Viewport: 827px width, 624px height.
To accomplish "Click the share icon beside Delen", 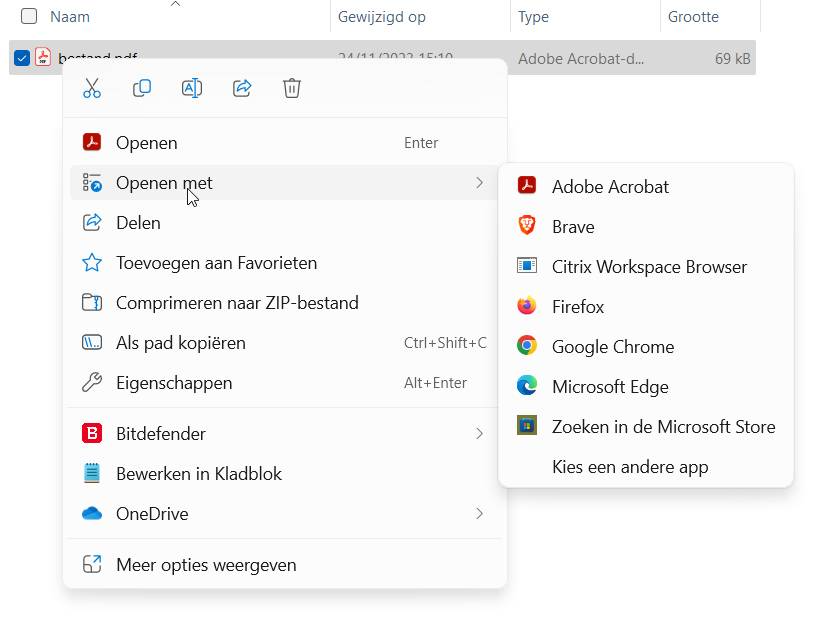I will 92,223.
